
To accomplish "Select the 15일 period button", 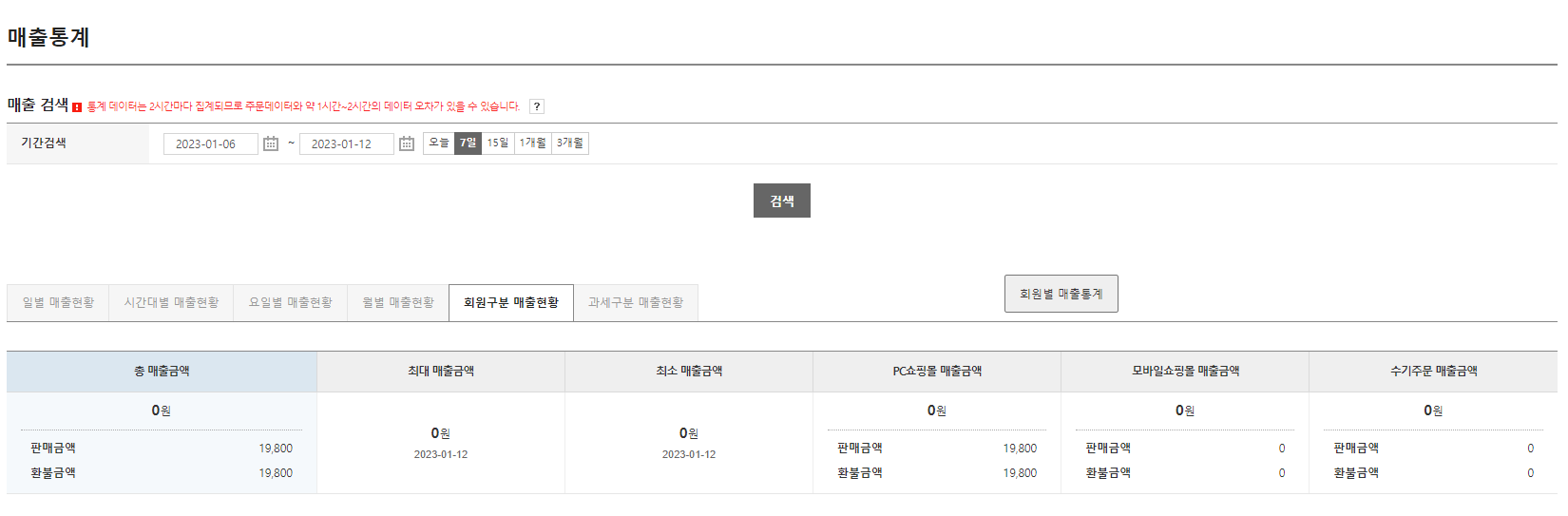I will click(x=498, y=143).
